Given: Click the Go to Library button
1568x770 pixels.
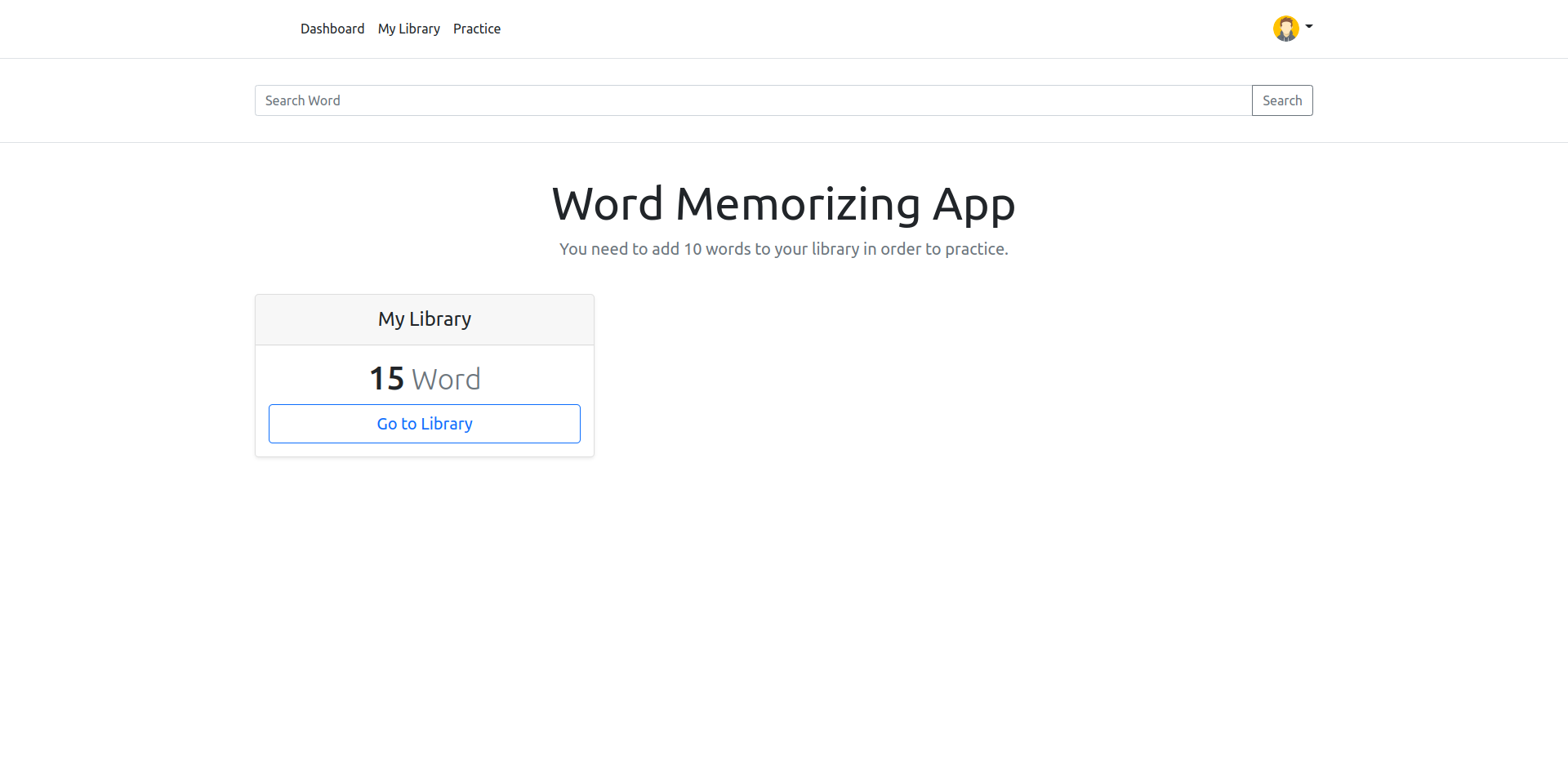Looking at the screenshot, I should [425, 424].
